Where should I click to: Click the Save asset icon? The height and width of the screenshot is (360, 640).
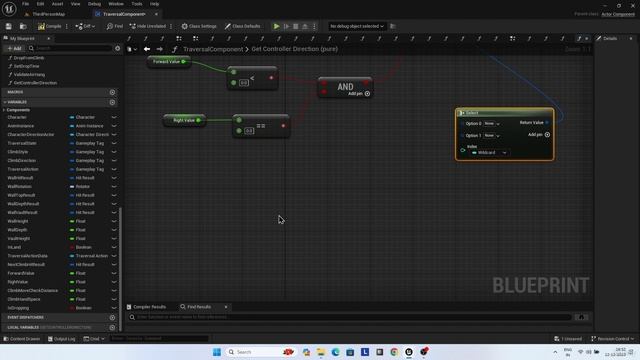tap(9, 26)
